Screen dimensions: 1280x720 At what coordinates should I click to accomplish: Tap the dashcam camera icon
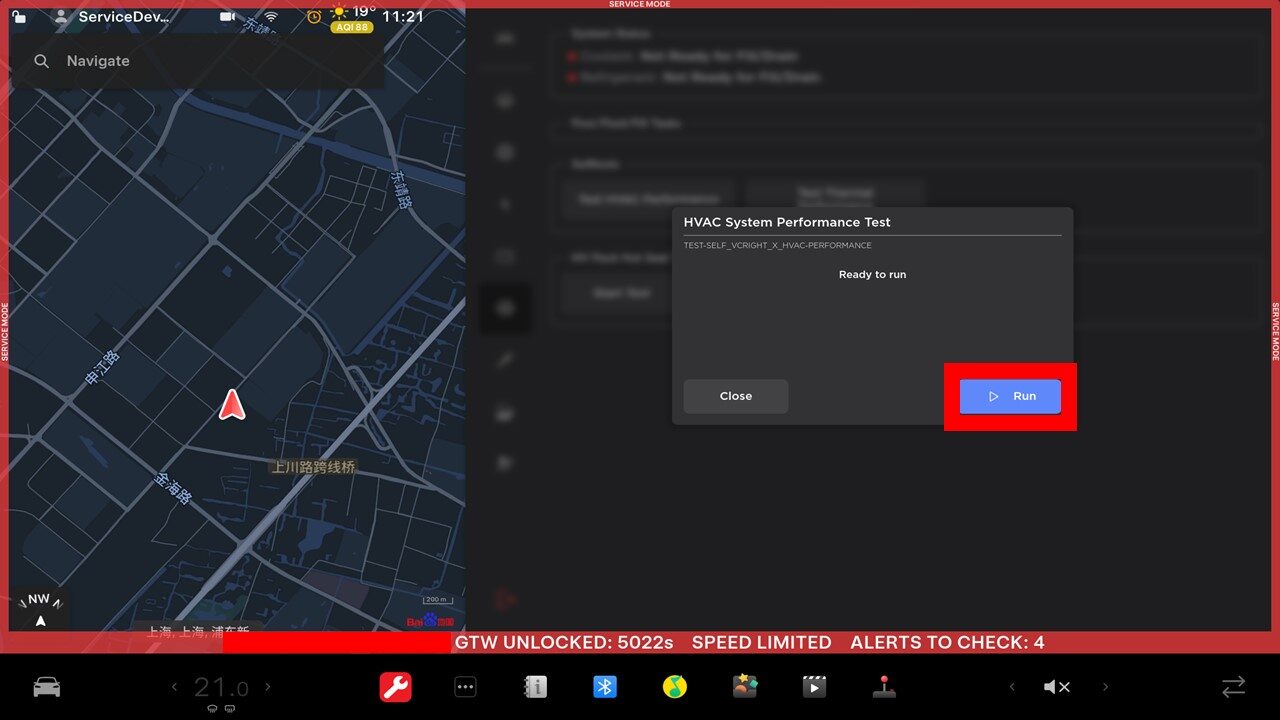click(228, 17)
